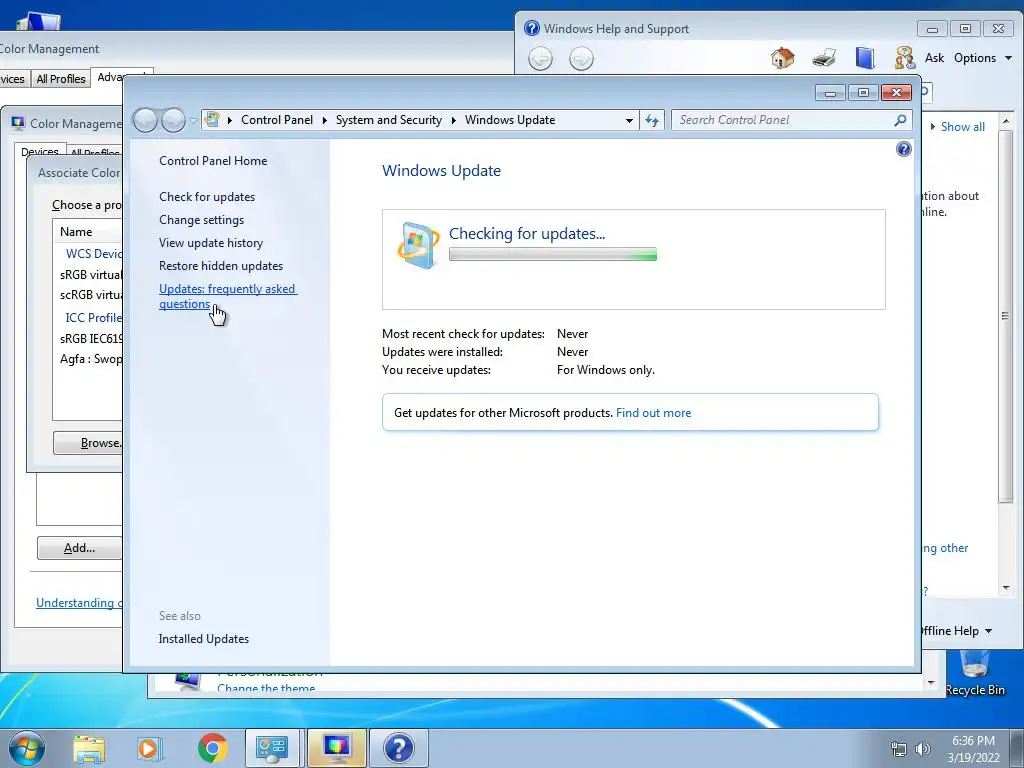Launch Windows Media Player from taskbar
Image resolution: width=1024 pixels, height=768 pixels.
[x=148, y=748]
